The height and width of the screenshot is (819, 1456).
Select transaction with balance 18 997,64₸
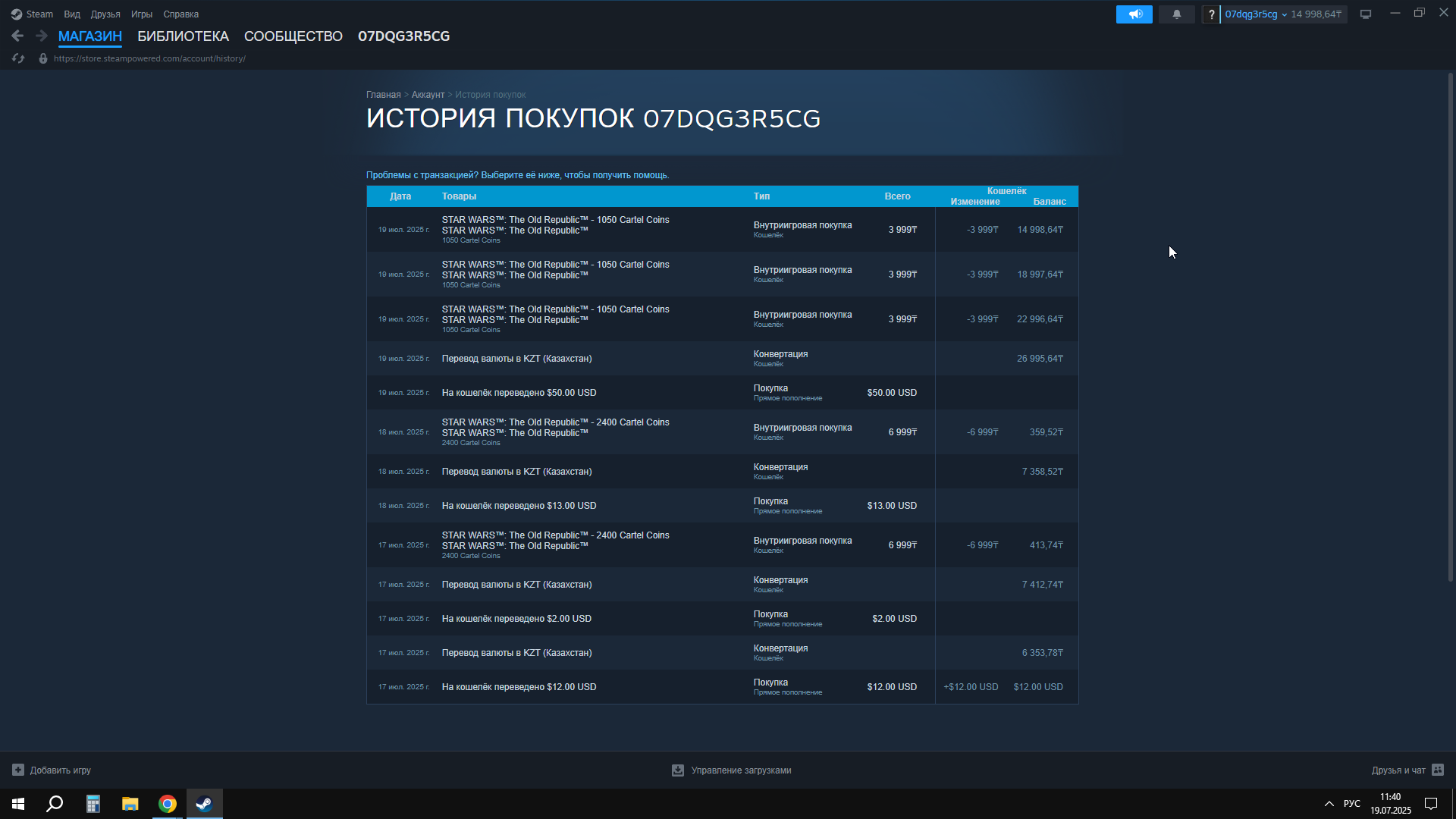click(722, 275)
